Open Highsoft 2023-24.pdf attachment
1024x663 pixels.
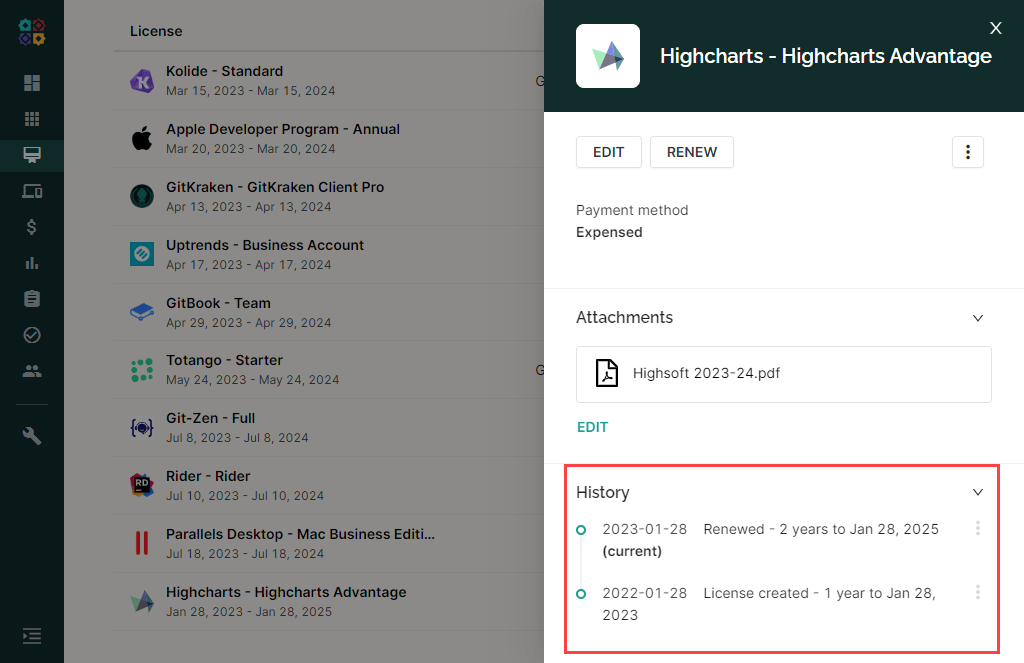tap(784, 374)
